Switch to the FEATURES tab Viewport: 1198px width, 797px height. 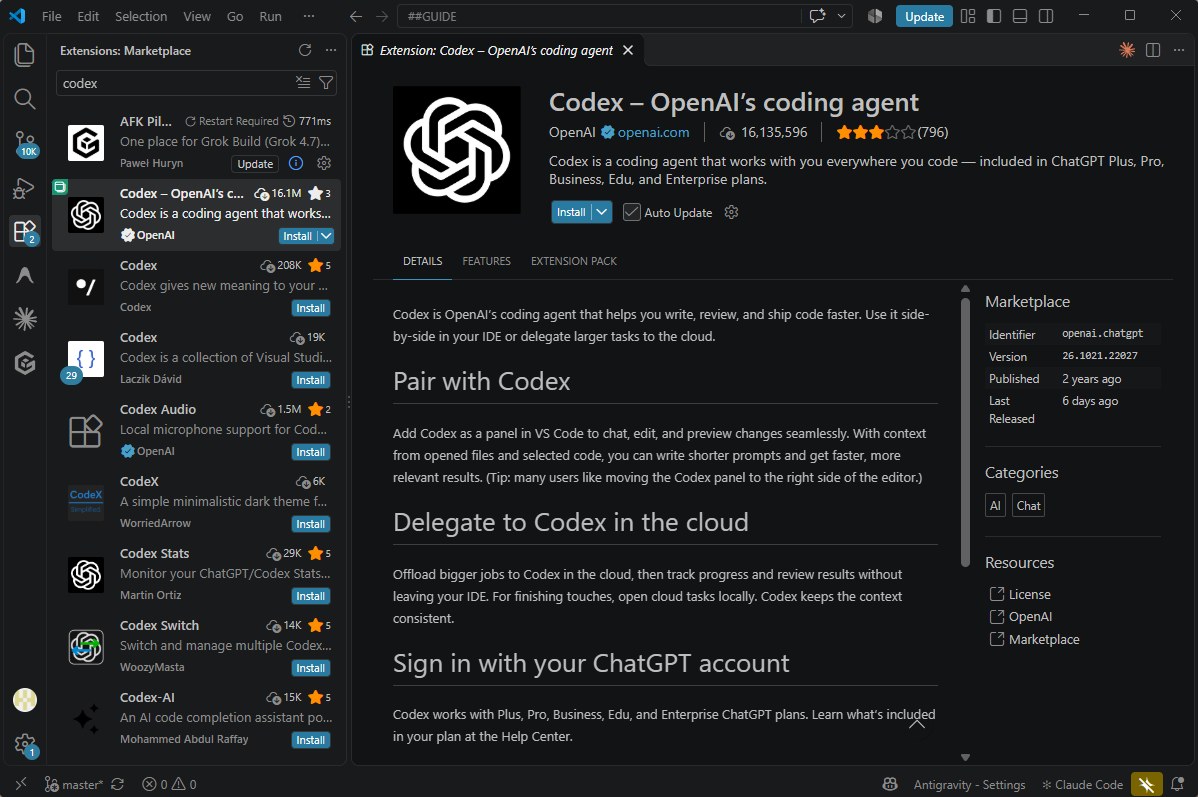click(486, 261)
